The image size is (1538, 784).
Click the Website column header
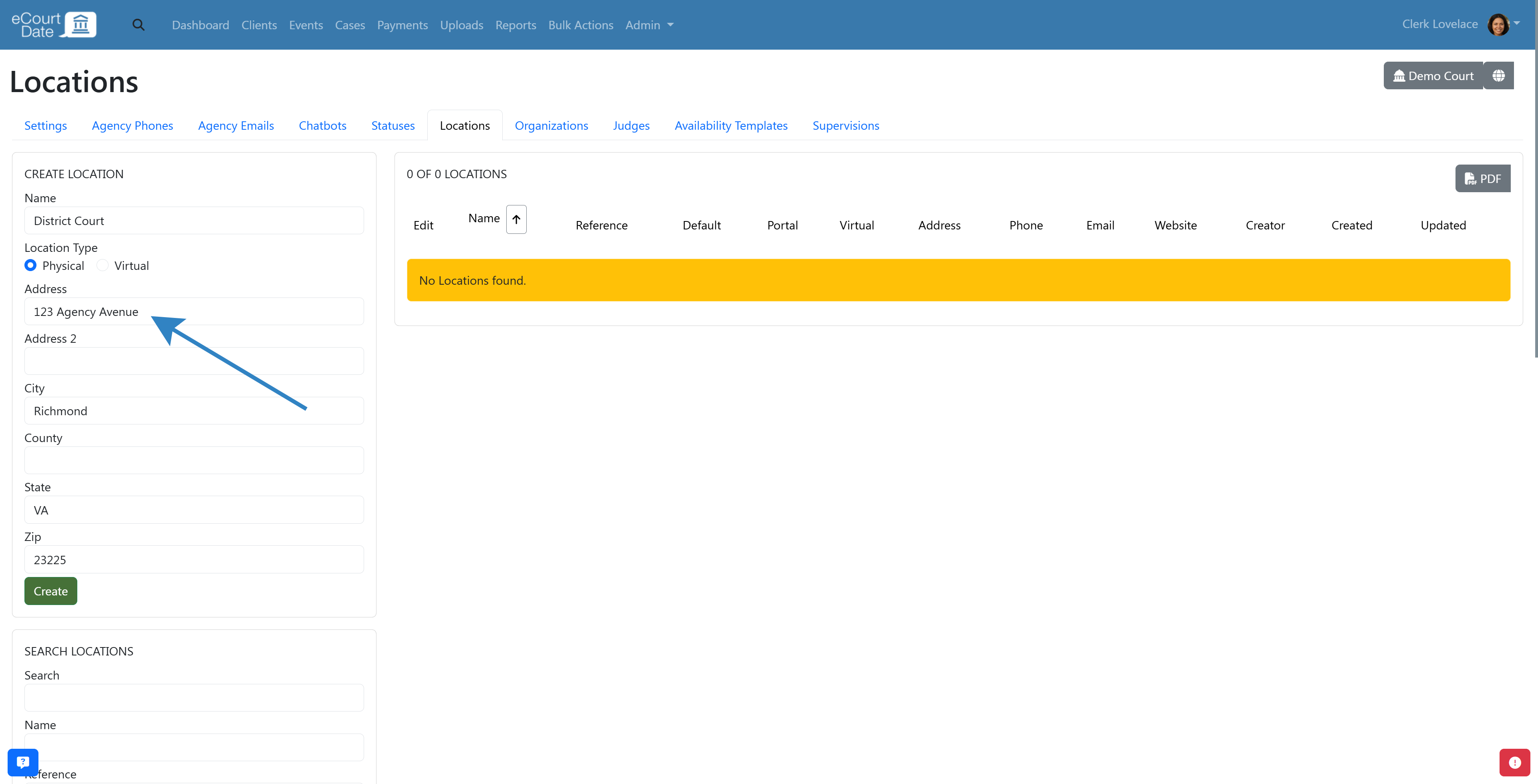click(1176, 225)
